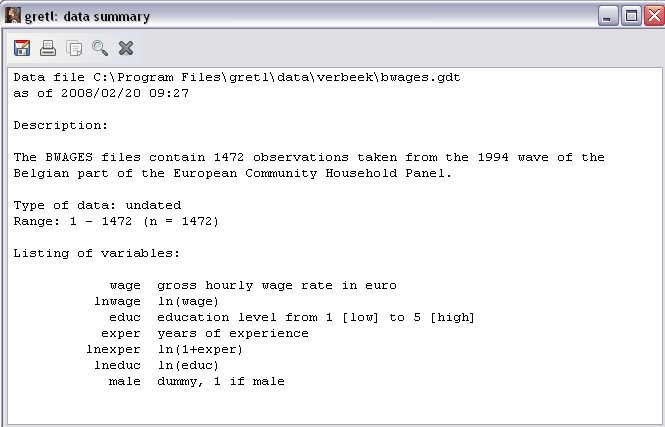665x427 pixels.
Task: Click the window title 'gretl: data summary'
Action: 87,17
